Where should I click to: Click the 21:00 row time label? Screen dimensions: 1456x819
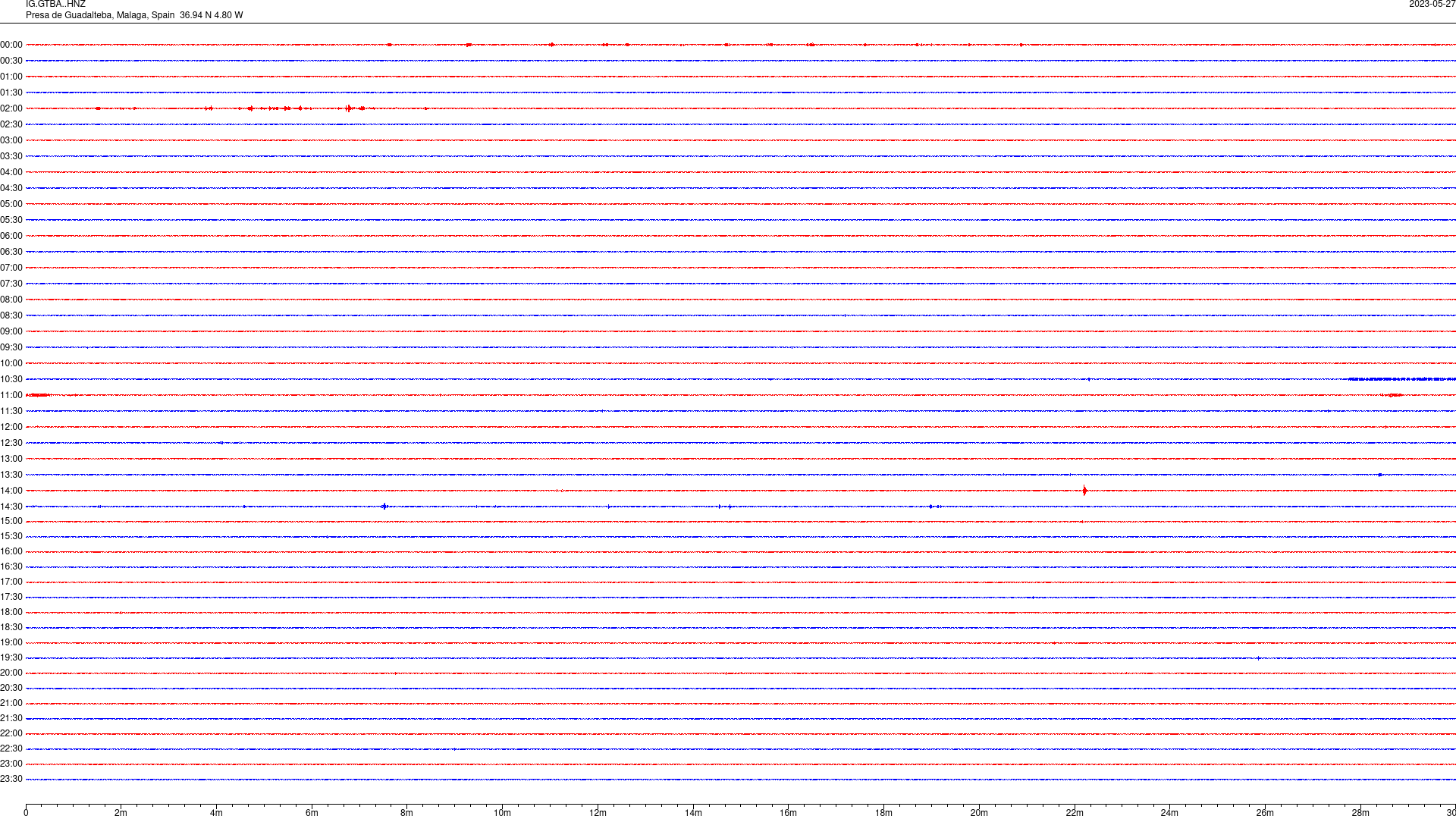pyautogui.click(x=11, y=703)
